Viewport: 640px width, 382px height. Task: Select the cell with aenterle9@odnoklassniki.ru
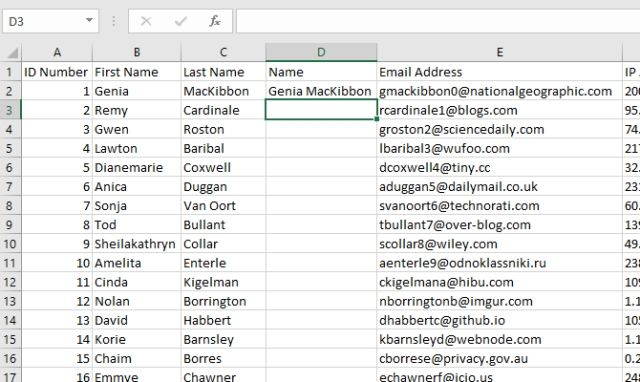click(500, 263)
